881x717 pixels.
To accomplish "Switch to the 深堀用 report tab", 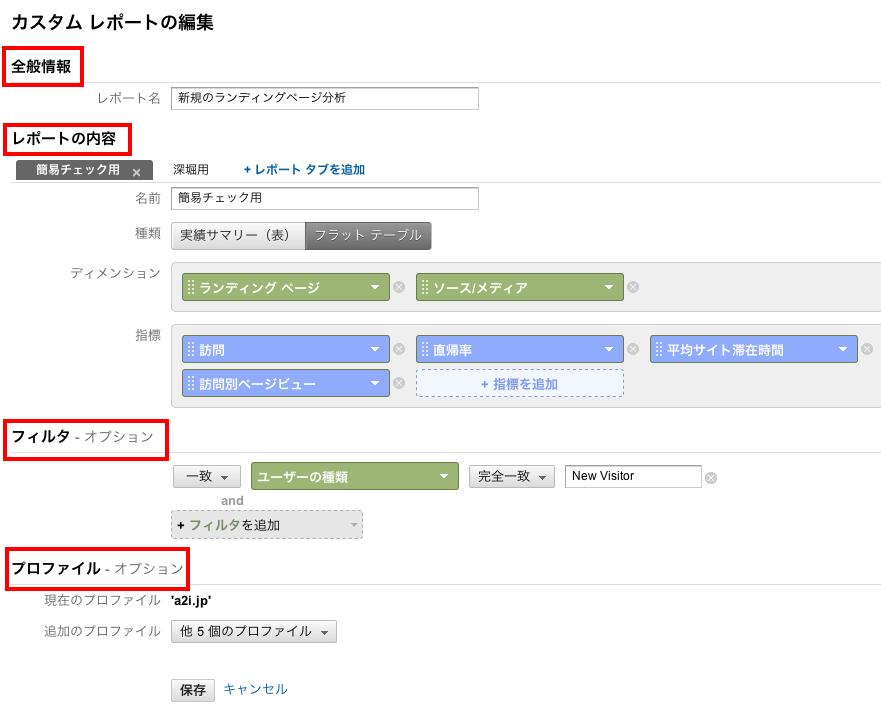I will [x=190, y=170].
